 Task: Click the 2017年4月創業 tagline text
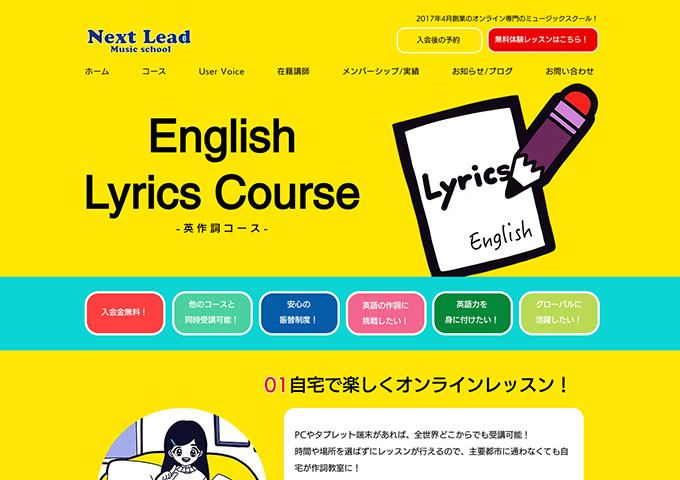(507, 19)
